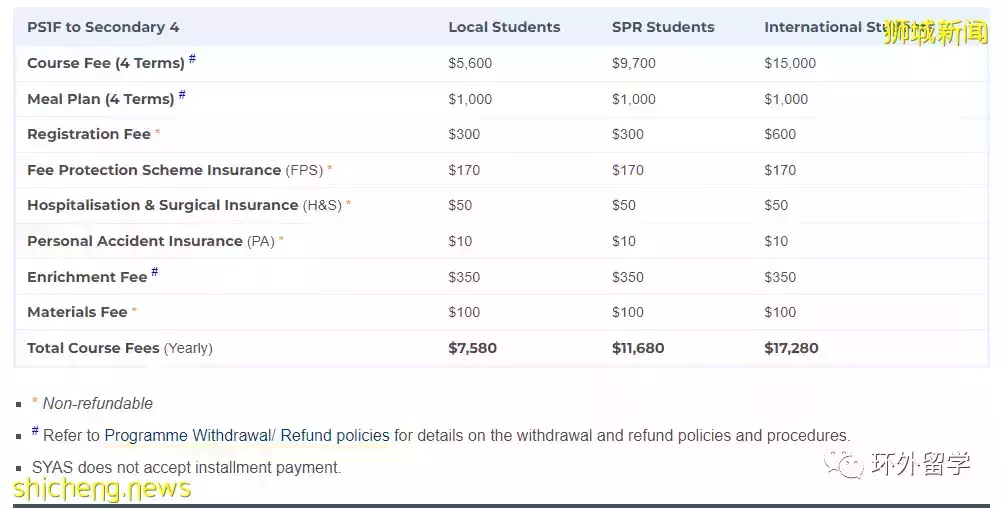Open the Programme Withdrawal link
This screenshot has height=508, width=1003.
click(188, 436)
